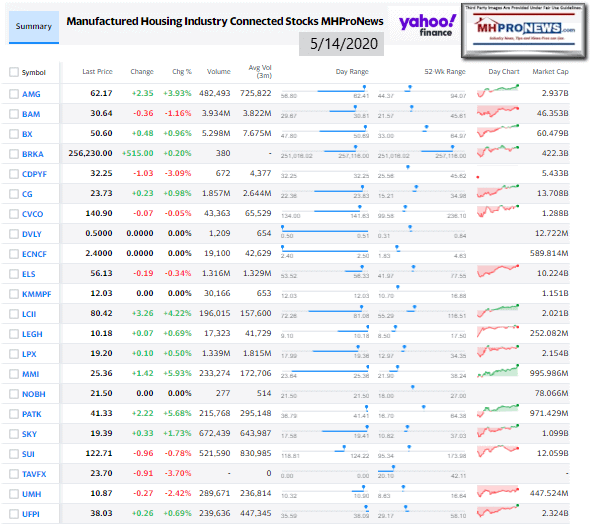Check the AMG row checkbox
Viewport: 590px width, 525px height.
(14, 94)
